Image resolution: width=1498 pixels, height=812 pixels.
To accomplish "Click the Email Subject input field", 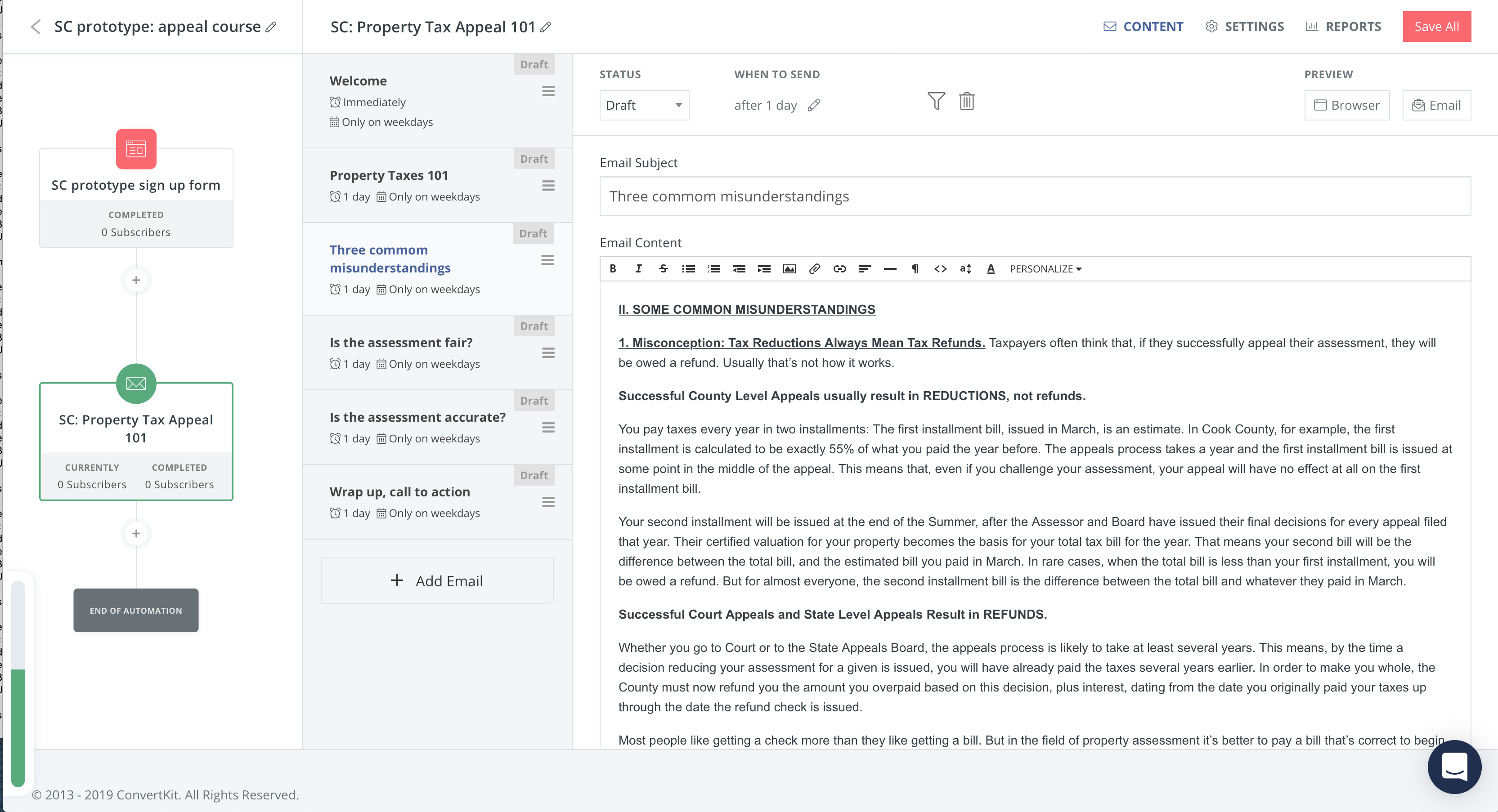I will coord(1035,196).
